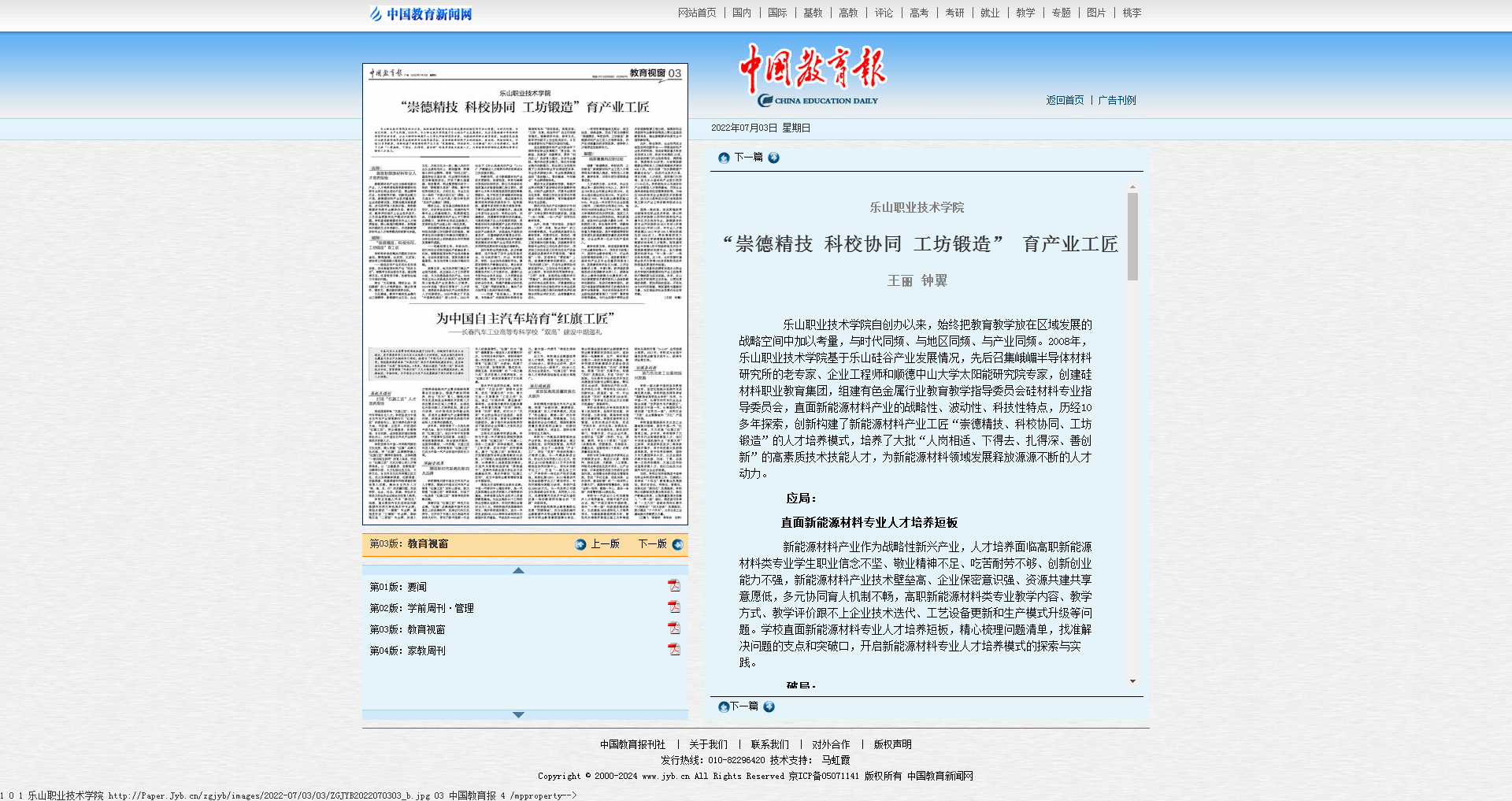The height and width of the screenshot is (801, 1512).
Task: Download PDF of page 01 要闻
Action: 673,585
